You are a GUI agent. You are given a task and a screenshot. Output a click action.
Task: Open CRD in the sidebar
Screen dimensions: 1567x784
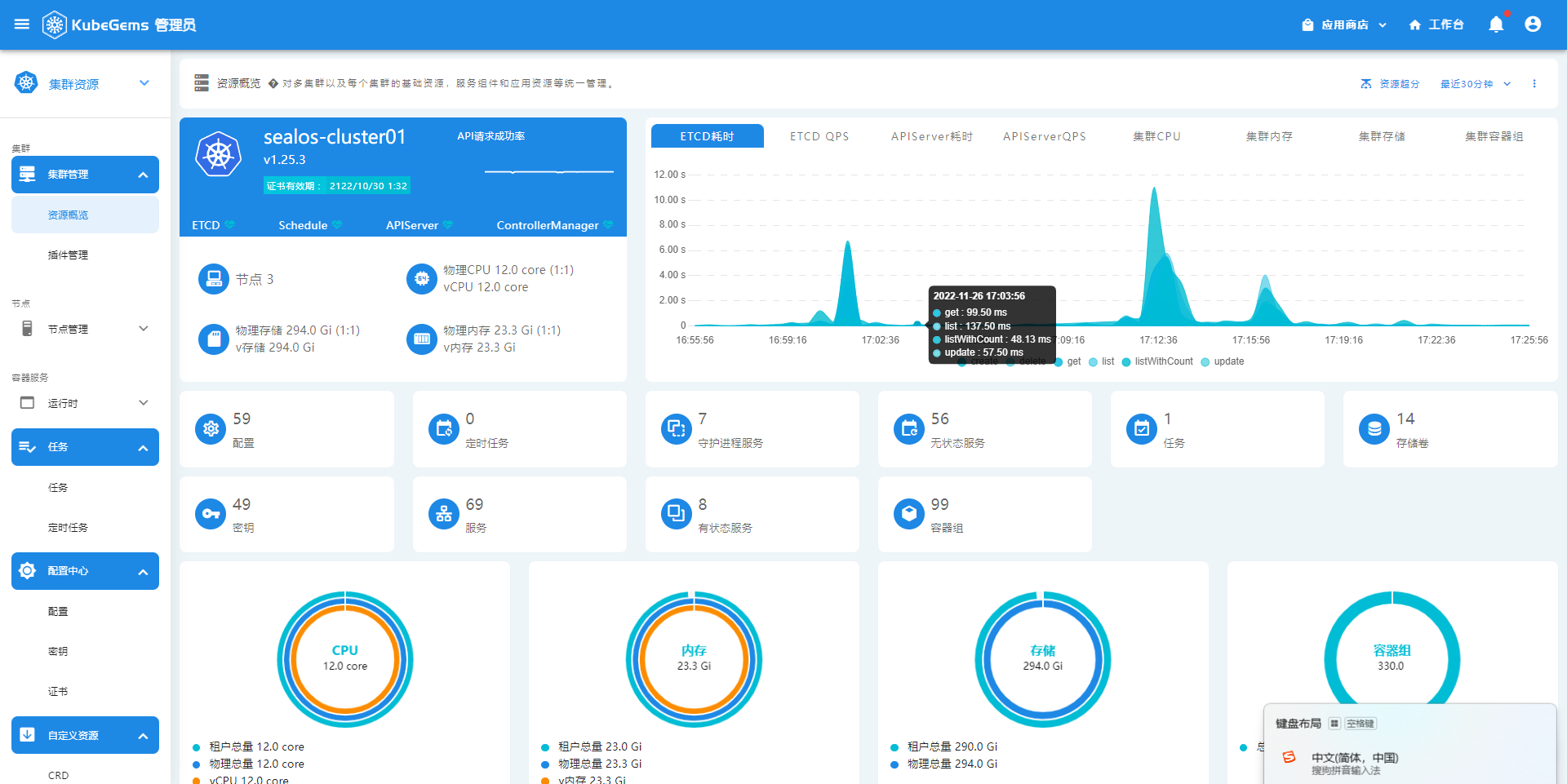click(85, 775)
